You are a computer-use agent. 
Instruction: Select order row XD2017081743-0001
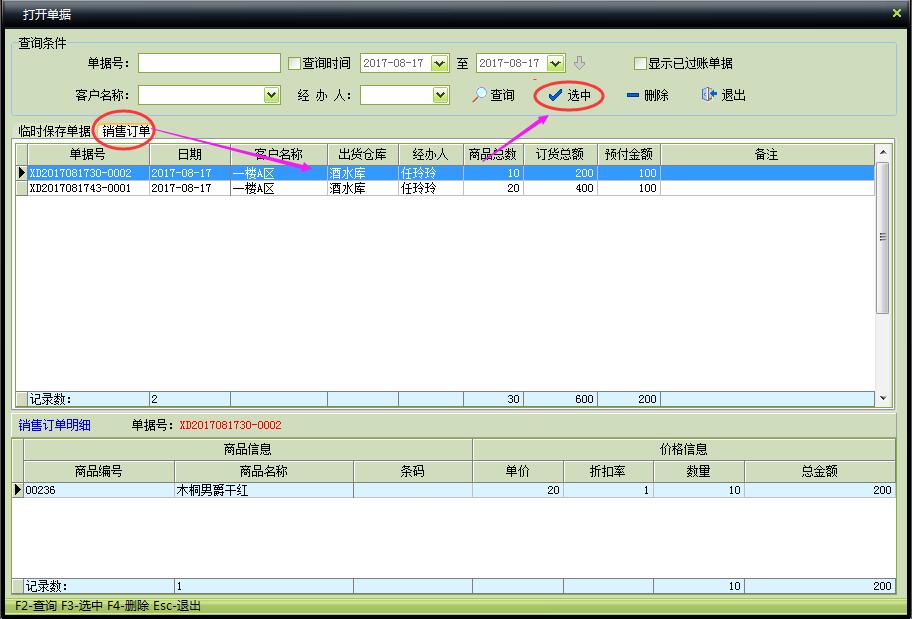pyautogui.click(x=445, y=188)
